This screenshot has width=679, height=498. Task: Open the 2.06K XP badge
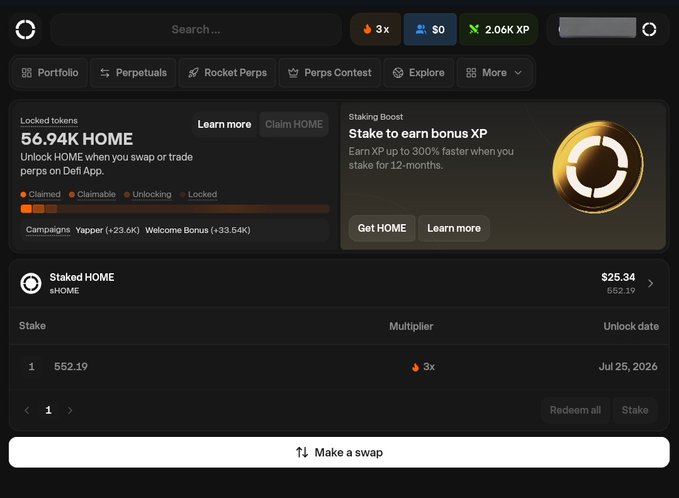[x=498, y=29]
